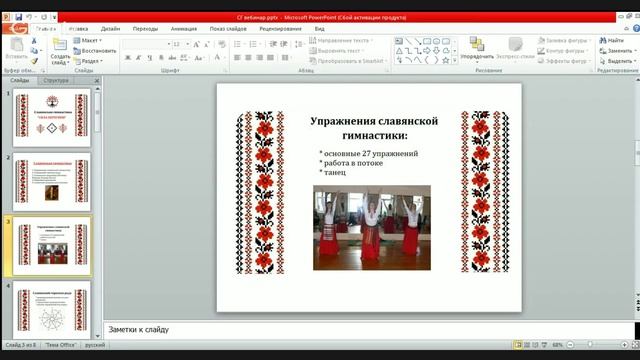Viewport: 640px width, 360px height.
Task: Click Заливка фигуры shape fill button
Action: pyautogui.click(x=564, y=40)
